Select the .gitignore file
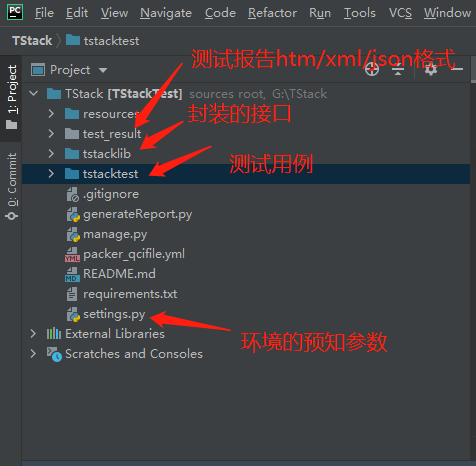The width and height of the screenshot is (476, 466). [103, 194]
